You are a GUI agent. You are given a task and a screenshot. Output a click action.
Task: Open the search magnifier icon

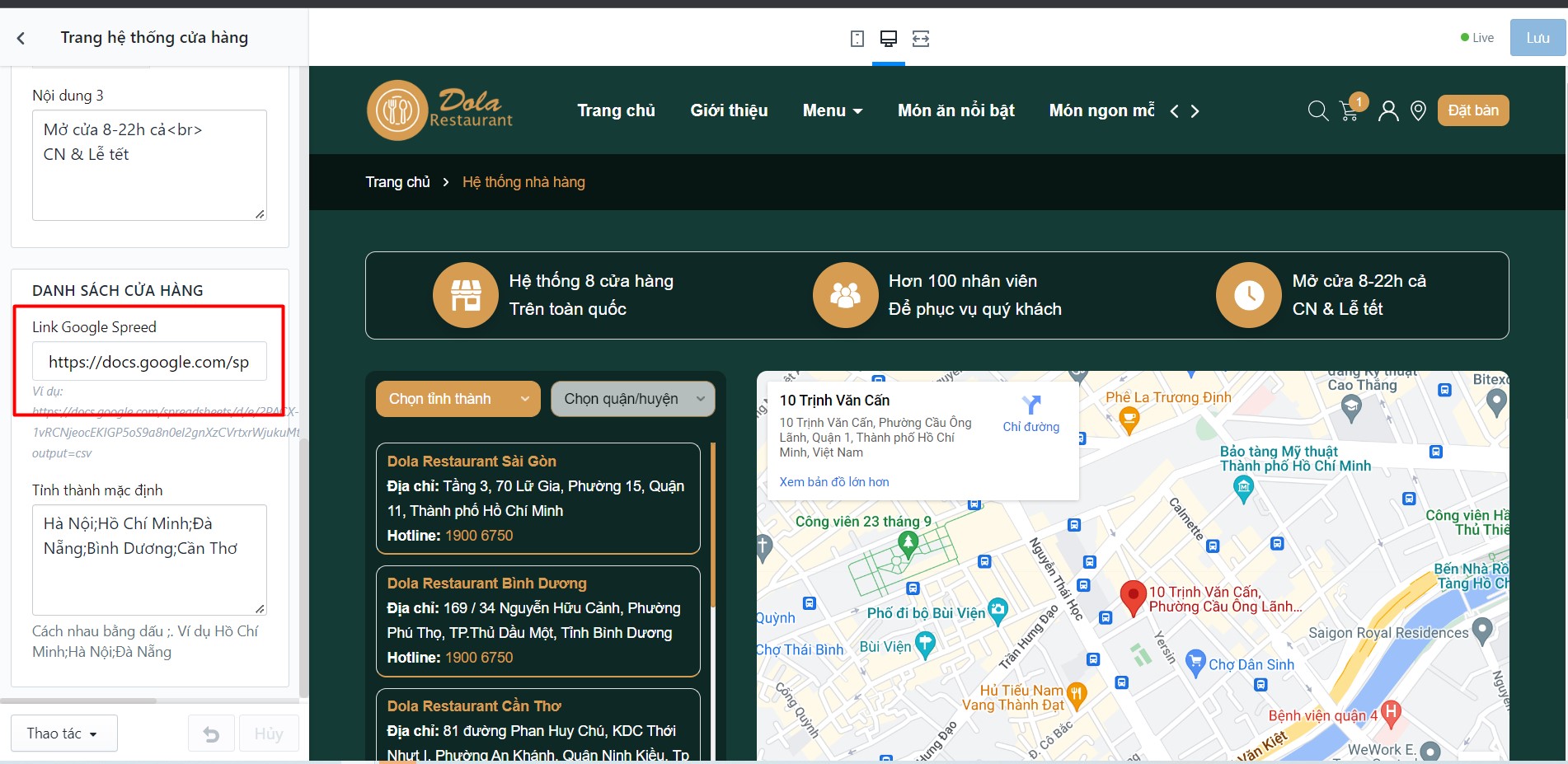[x=1318, y=110]
